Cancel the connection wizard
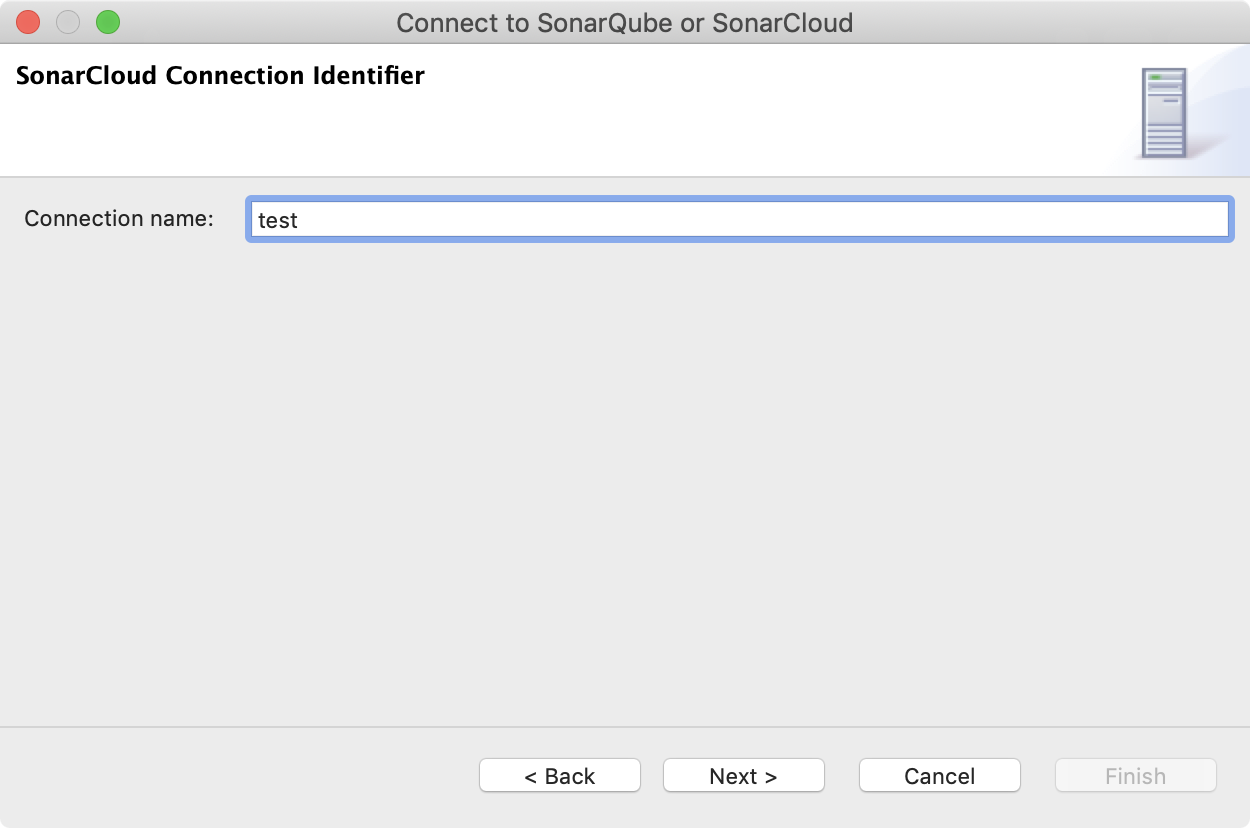Image resolution: width=1250 pixels, height=828 pixels. point(939,775)
